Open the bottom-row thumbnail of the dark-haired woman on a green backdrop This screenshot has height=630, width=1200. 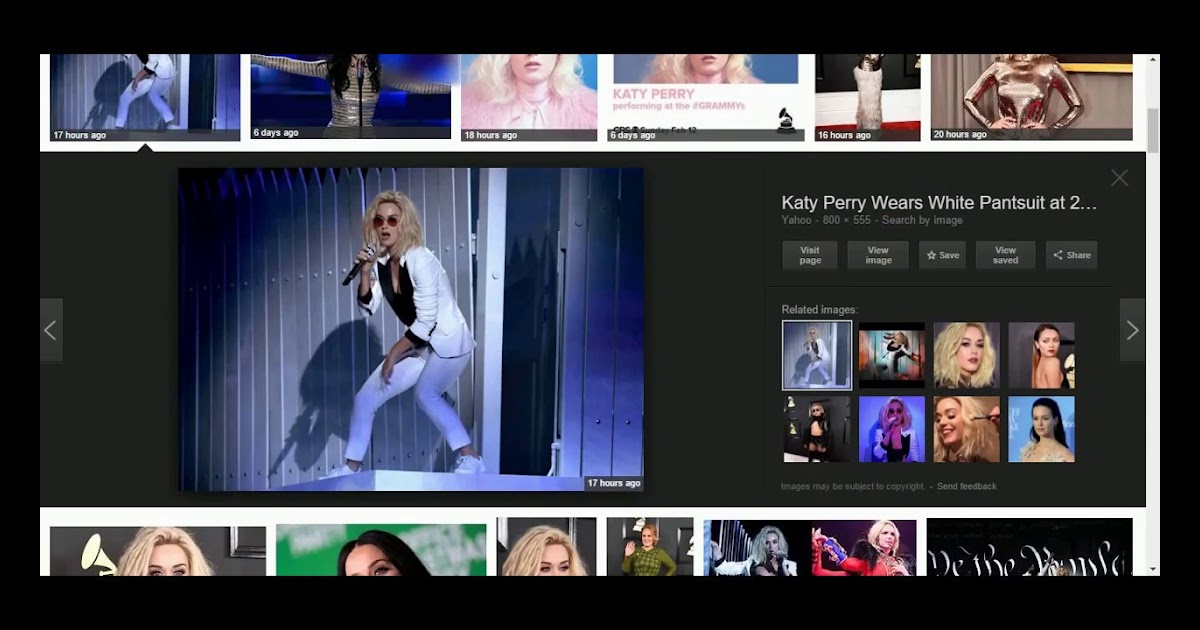coord(381,550)
